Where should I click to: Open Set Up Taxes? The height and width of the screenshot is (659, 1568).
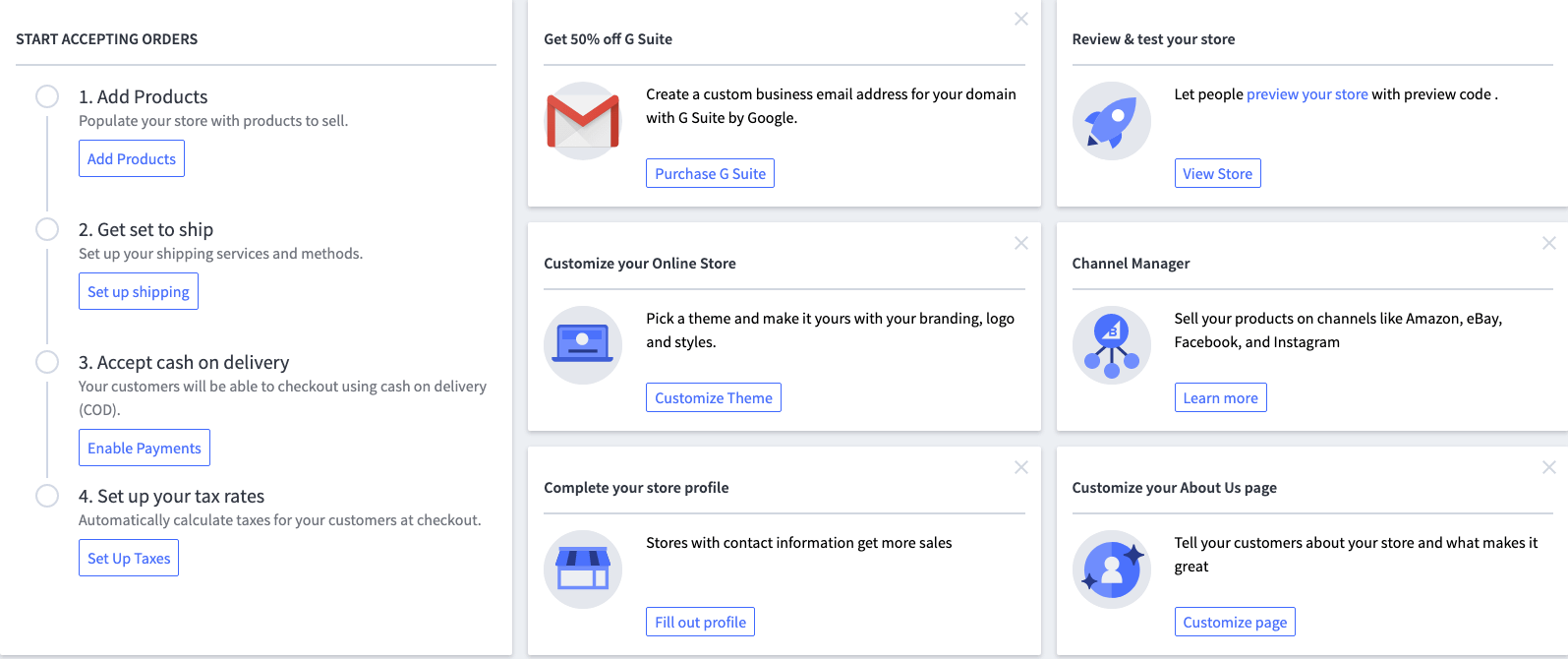click(129, 558)
